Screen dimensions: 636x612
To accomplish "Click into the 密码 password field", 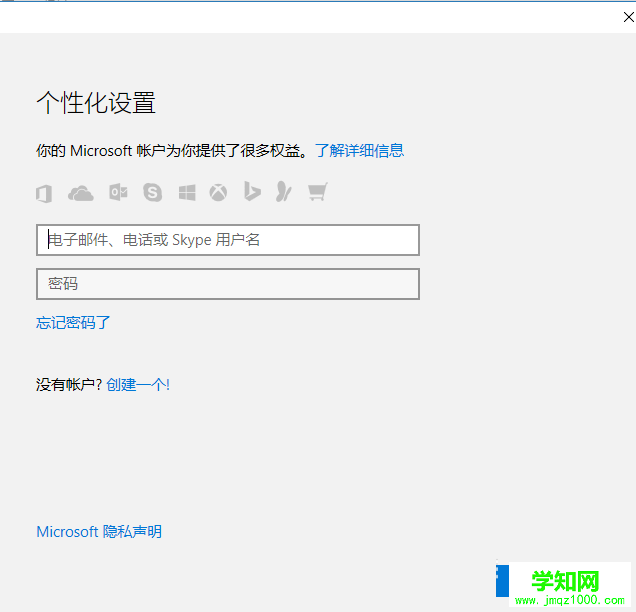I will click(x=228, y=284).
